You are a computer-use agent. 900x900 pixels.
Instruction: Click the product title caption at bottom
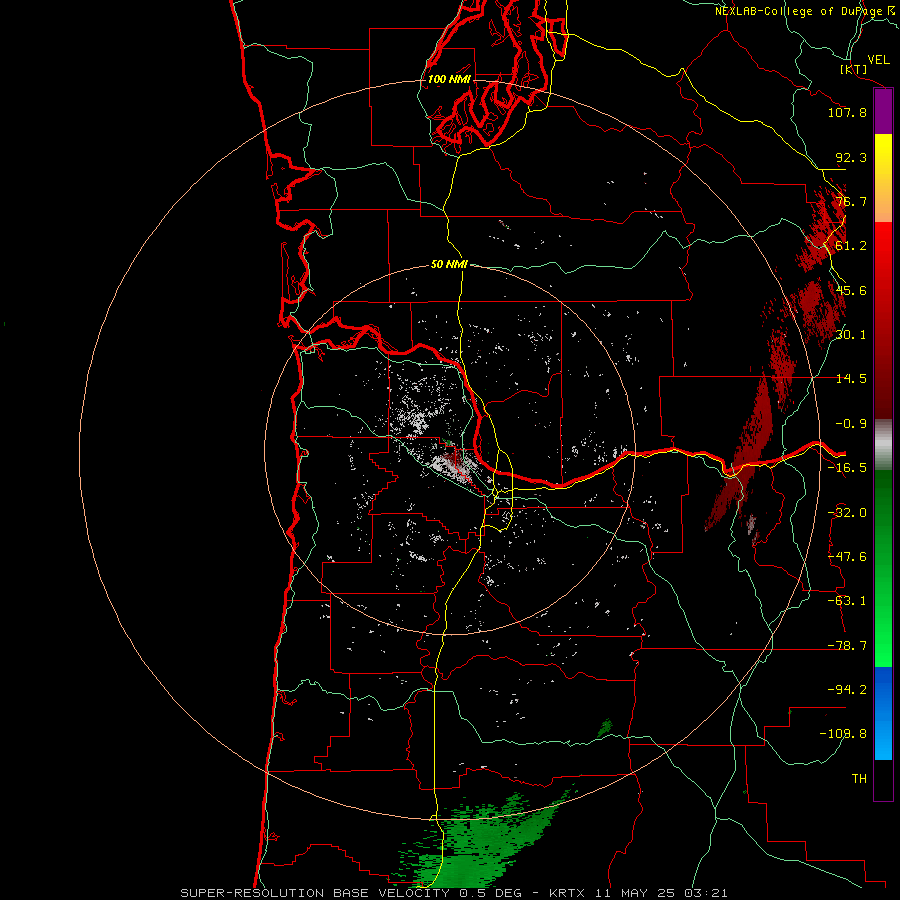click(454, 893)
